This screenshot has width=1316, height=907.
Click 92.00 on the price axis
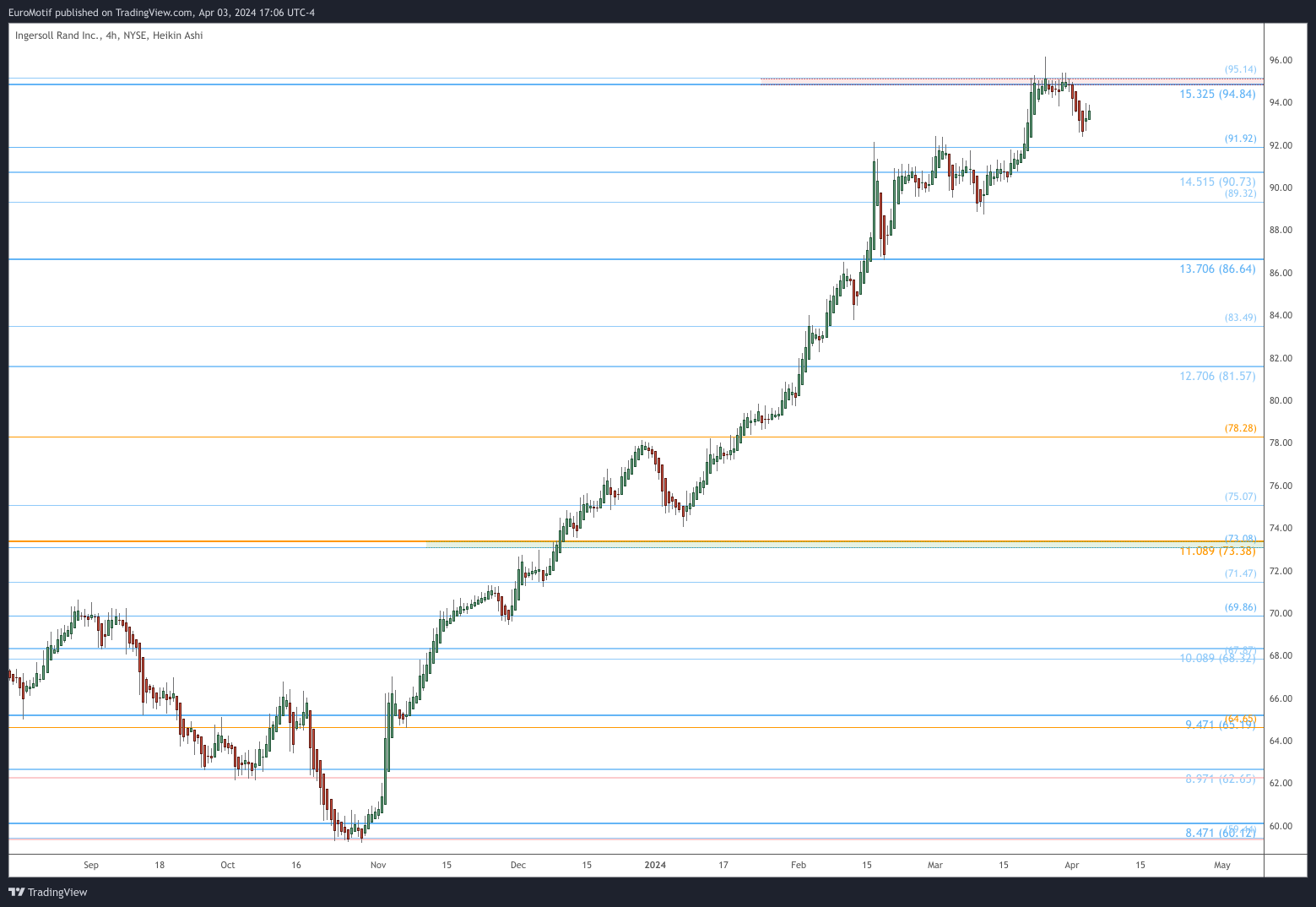click(x=1281, y=145)
